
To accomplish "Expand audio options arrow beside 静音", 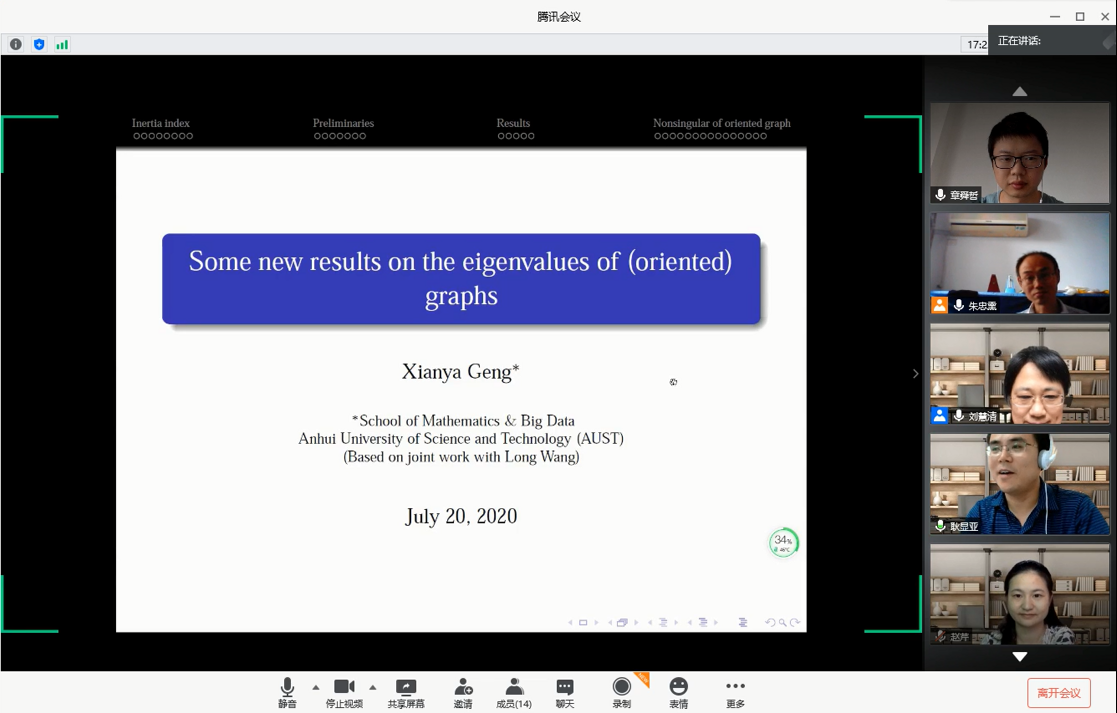I will 316,687.
